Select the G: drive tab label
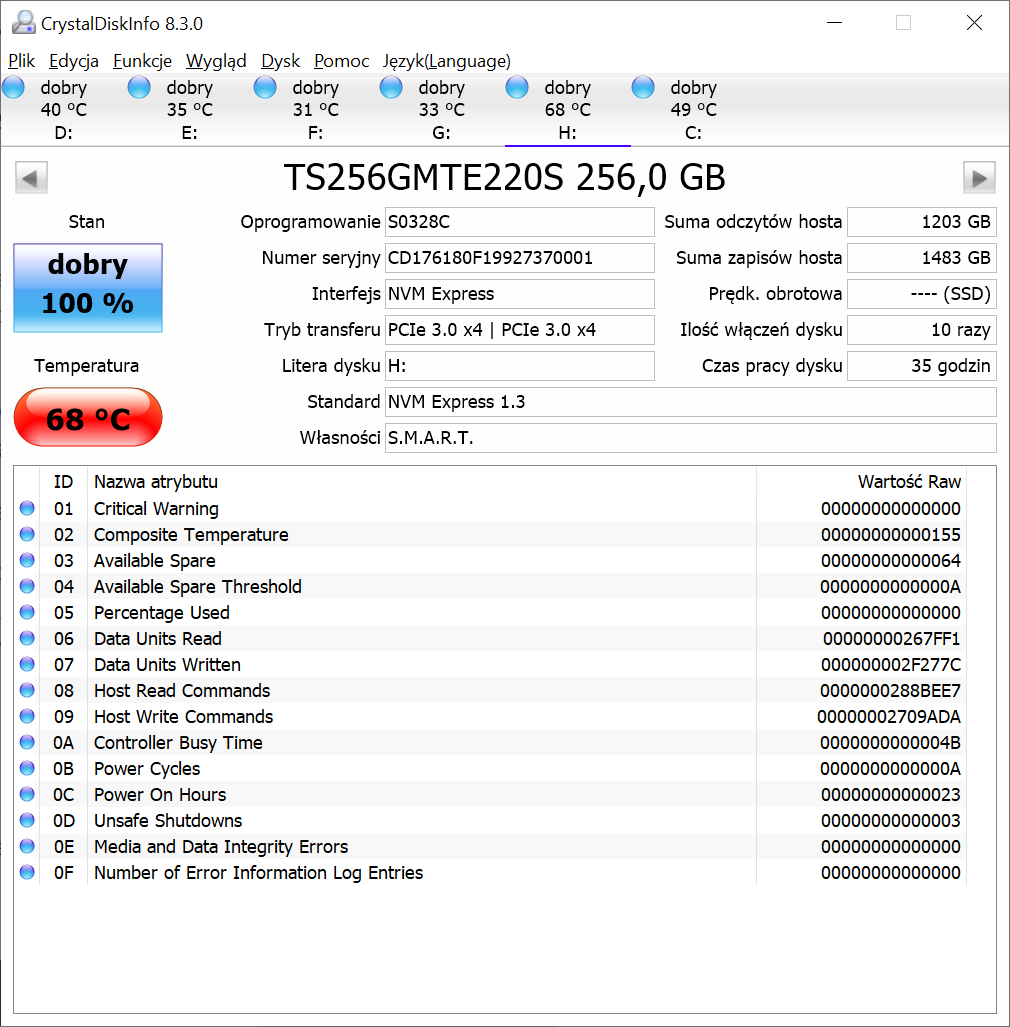Screen dimensions: 1010x1027 pyautogui.click(x=441, y=133)
